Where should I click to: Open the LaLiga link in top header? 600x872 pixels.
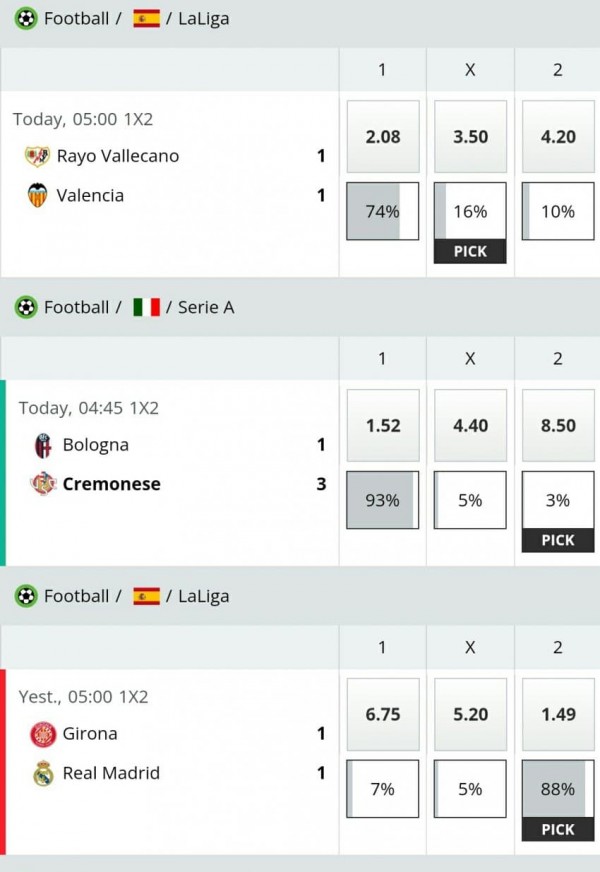(x=203, y=18)
